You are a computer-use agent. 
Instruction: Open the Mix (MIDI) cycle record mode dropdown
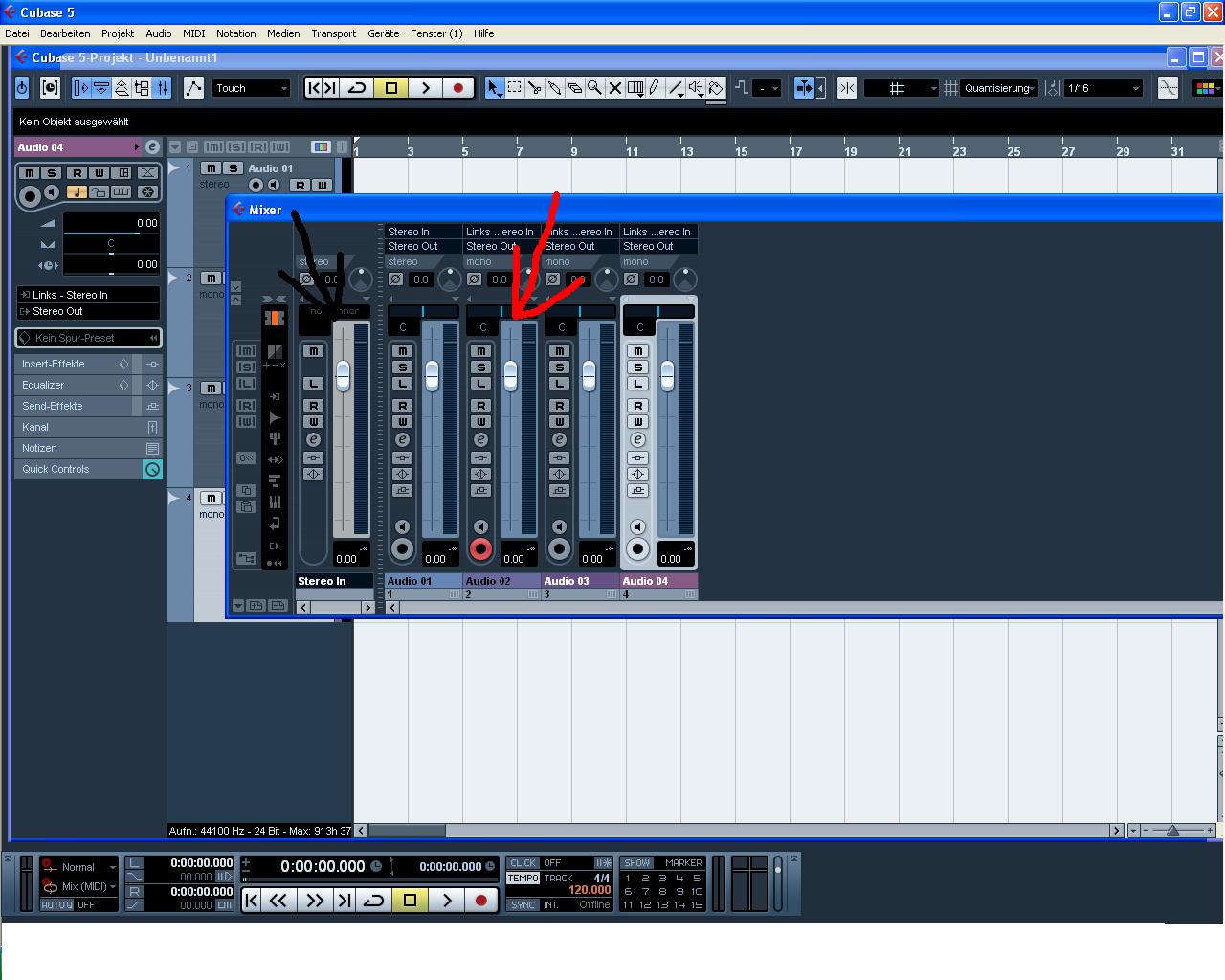tap(79, 886)
